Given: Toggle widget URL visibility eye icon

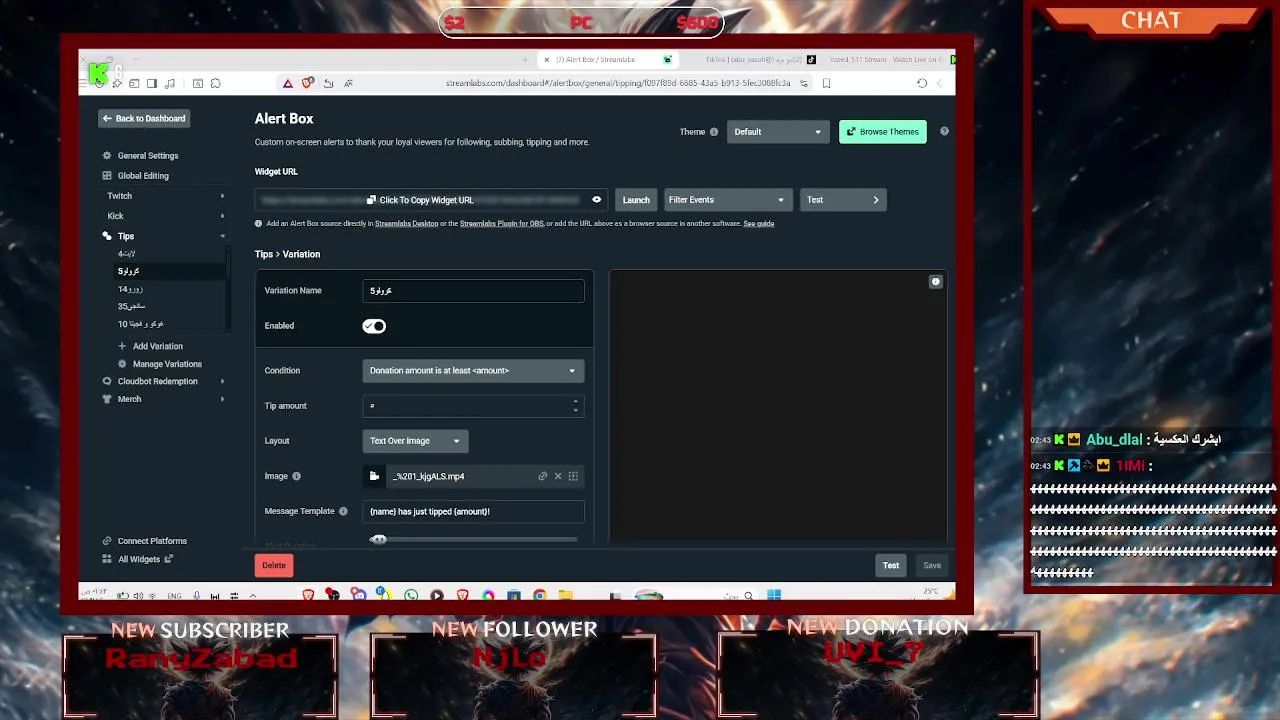Looking at the screenshot, I should (x=597, y=200).
